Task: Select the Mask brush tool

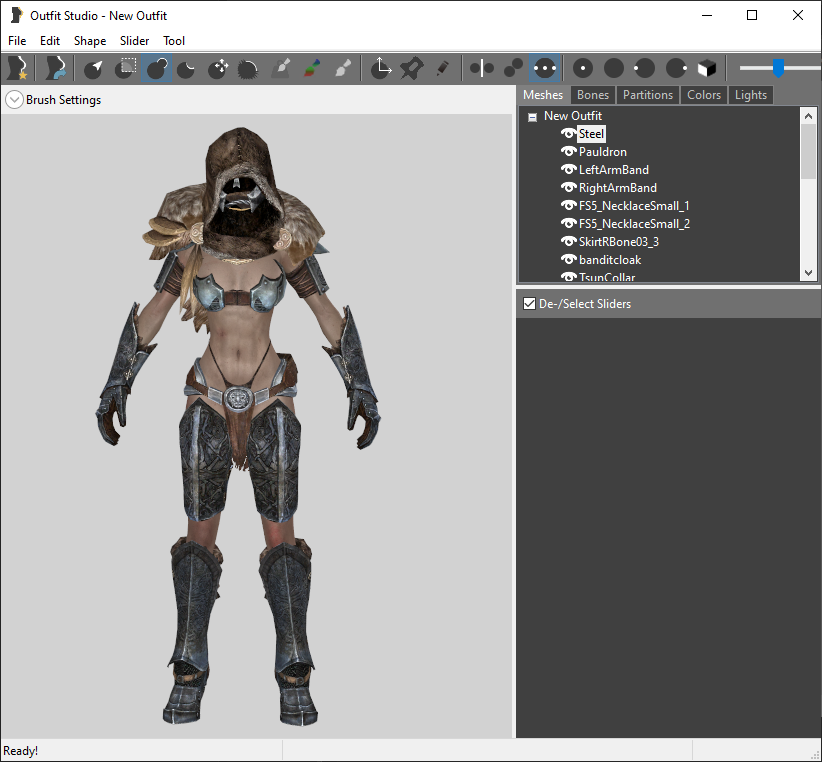Action: [125, 68]
